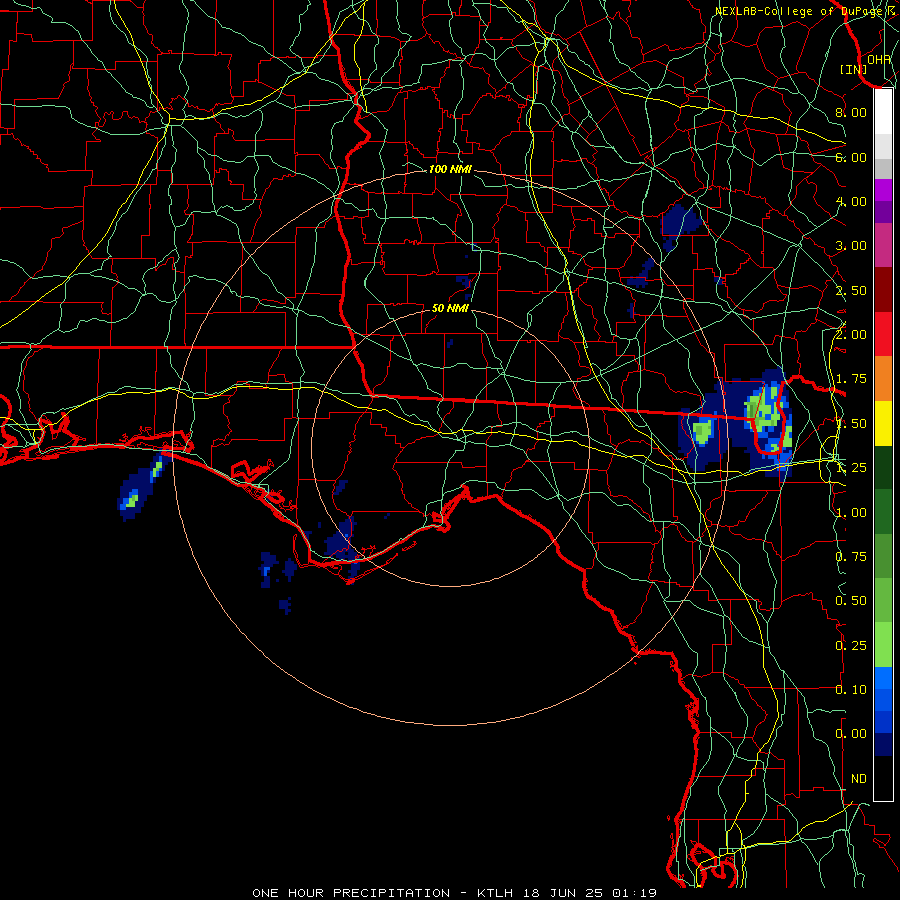Click the bright purple legend swatch

tap(883, 190)
